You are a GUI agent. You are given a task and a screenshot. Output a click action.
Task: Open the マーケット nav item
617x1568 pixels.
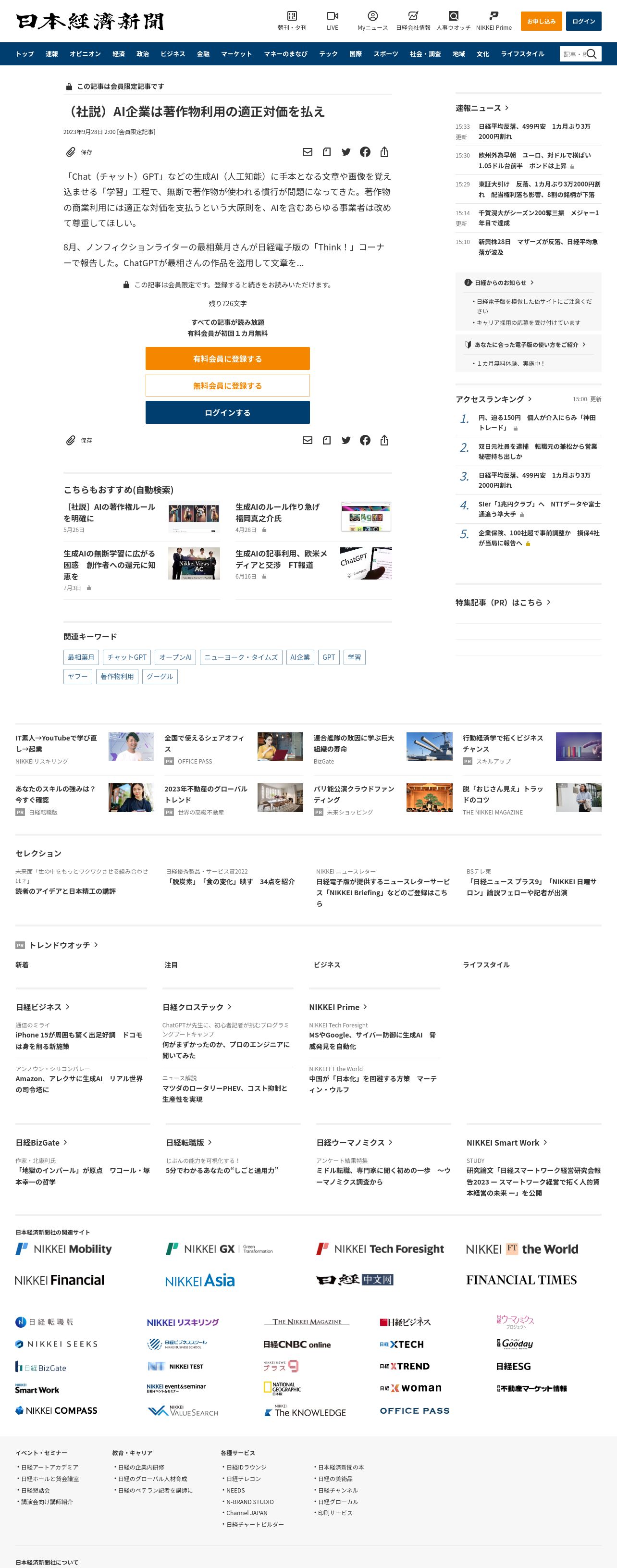tap(236, 53)
